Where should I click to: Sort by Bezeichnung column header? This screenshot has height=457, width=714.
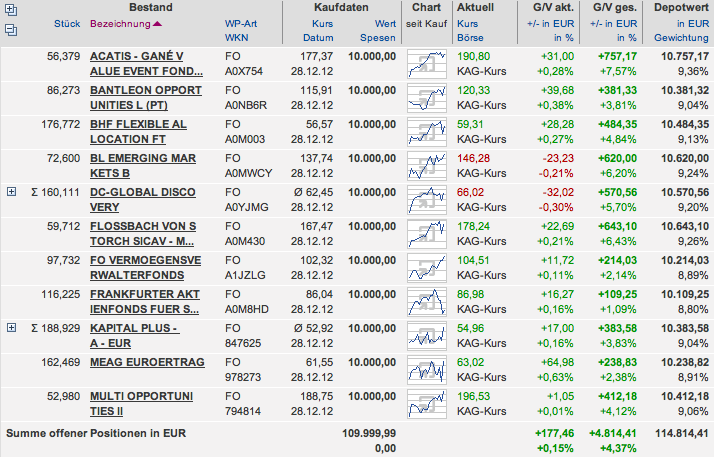tap(120, 24)
